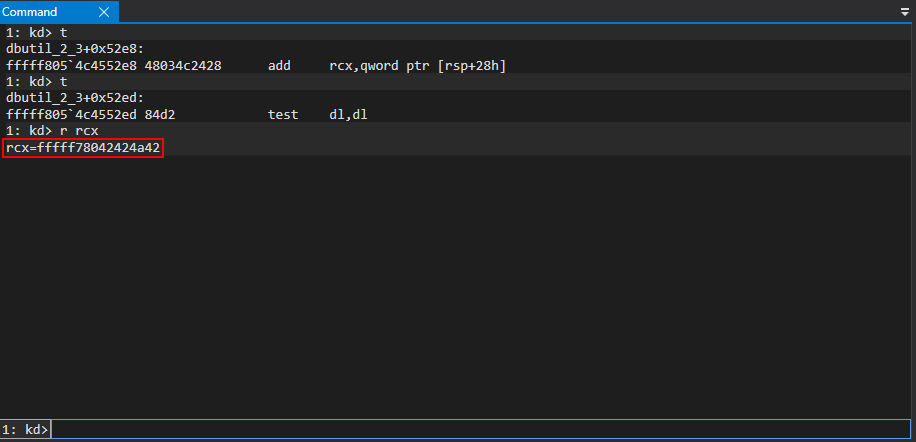Viewport: 916px width, 442px height.
Task: Click the first 'kd> t' trace command line
Action: 36,32
